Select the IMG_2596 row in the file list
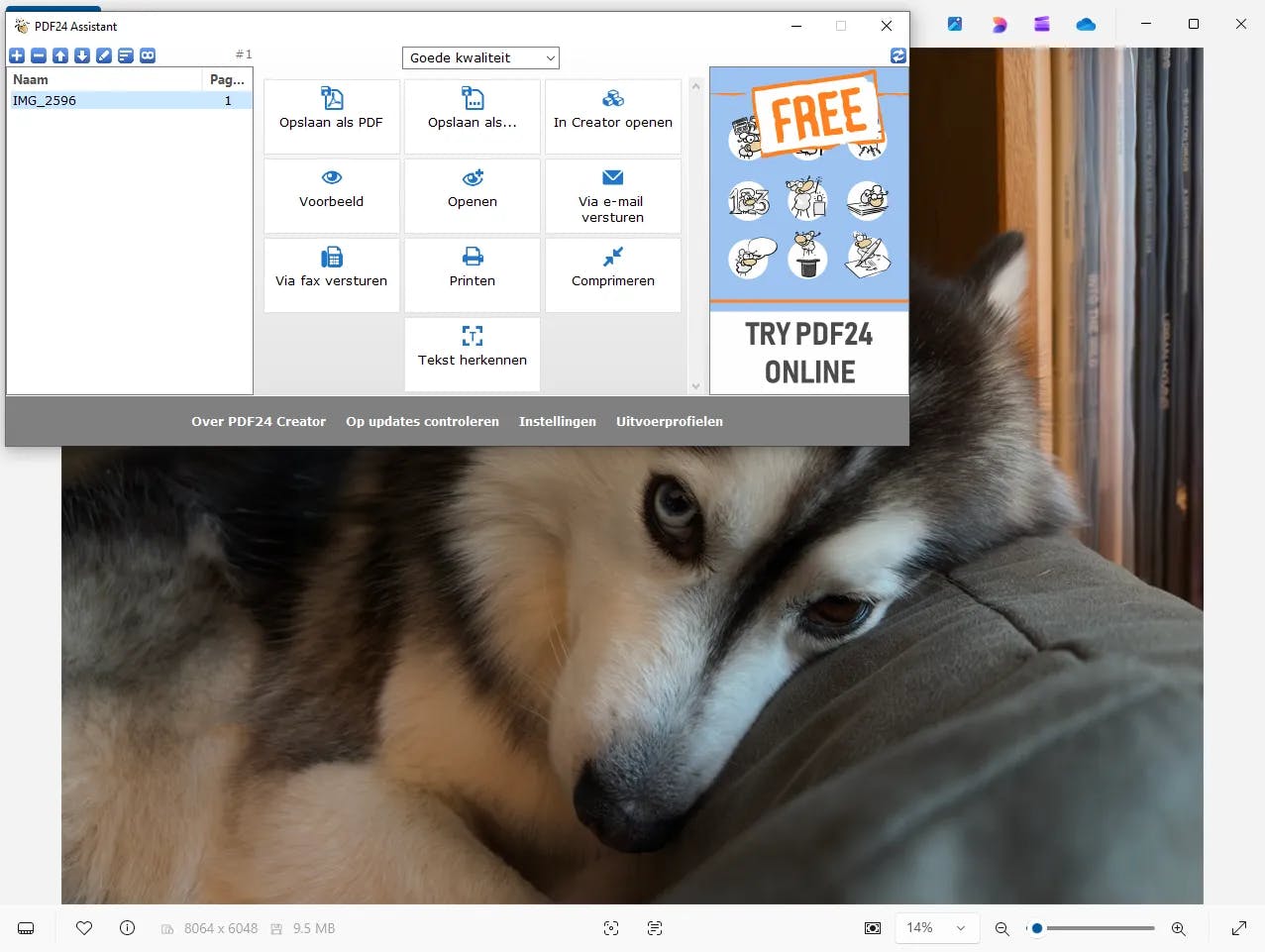Screen dimensions: 1265x952 click(x=130, y=100)
